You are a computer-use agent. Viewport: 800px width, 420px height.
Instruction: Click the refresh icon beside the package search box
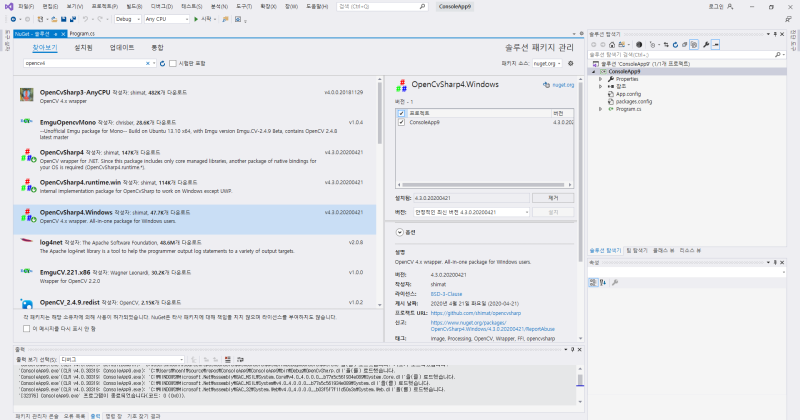[x=162, y=64]
